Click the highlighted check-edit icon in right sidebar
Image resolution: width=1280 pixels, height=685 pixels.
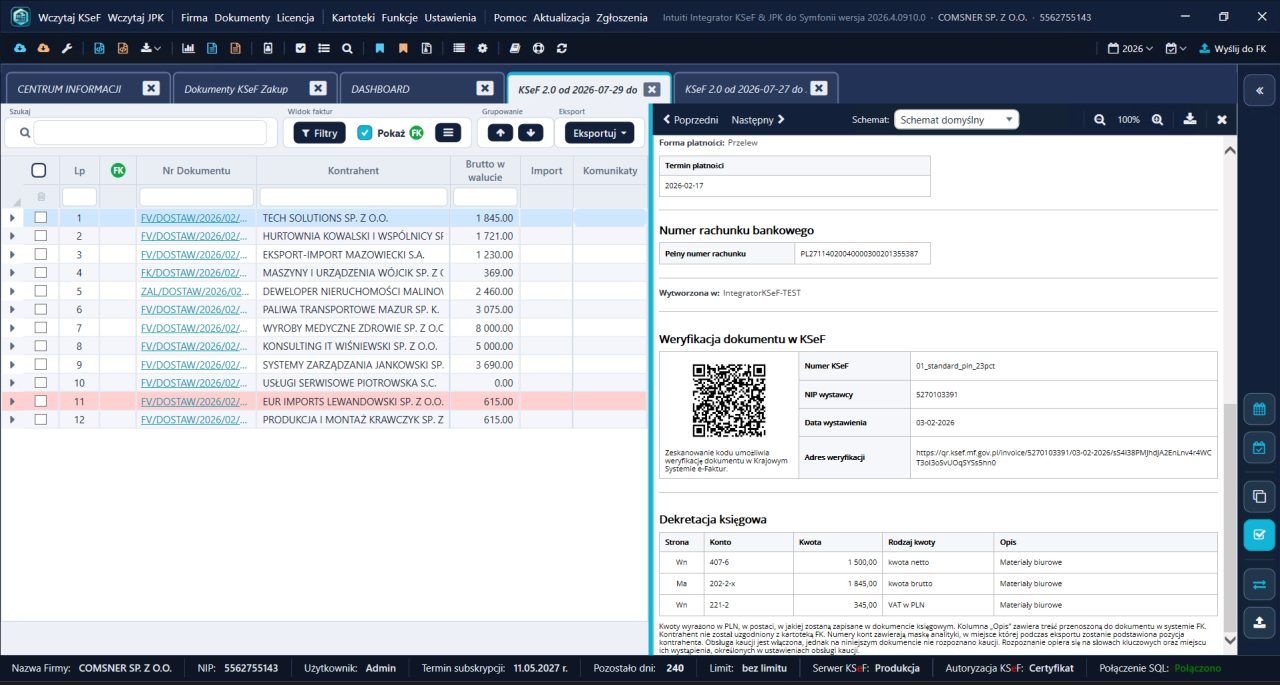click(x=1259, y=535)
